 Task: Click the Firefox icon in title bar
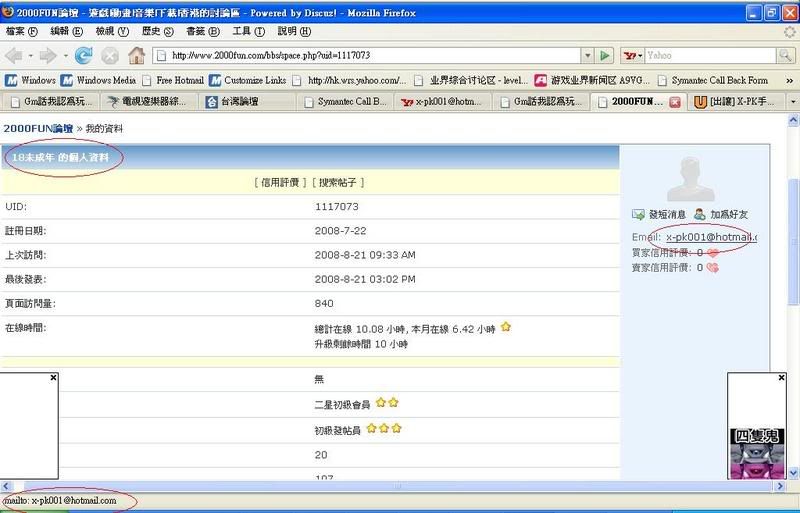point(8,12)
